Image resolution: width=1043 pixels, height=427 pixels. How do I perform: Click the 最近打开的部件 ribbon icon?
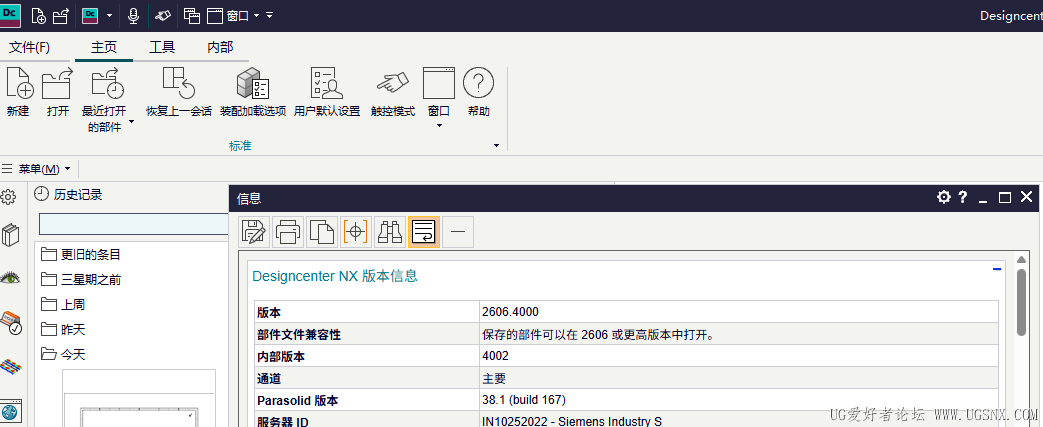point(106,84)
